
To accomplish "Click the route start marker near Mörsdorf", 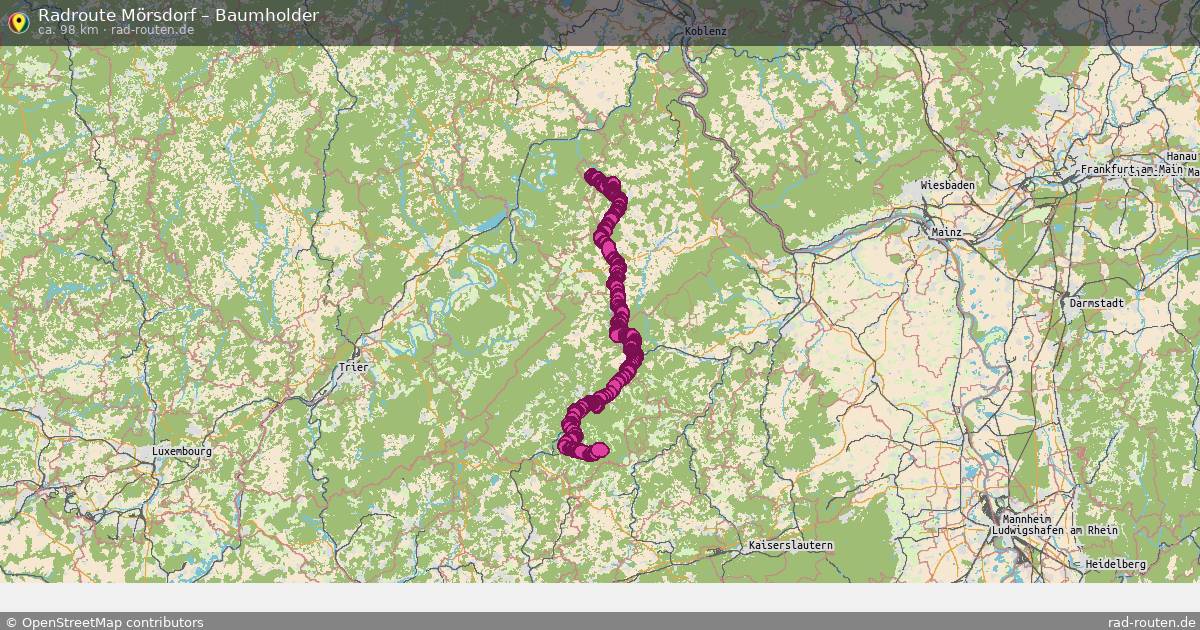I will (x=591, y=174).
